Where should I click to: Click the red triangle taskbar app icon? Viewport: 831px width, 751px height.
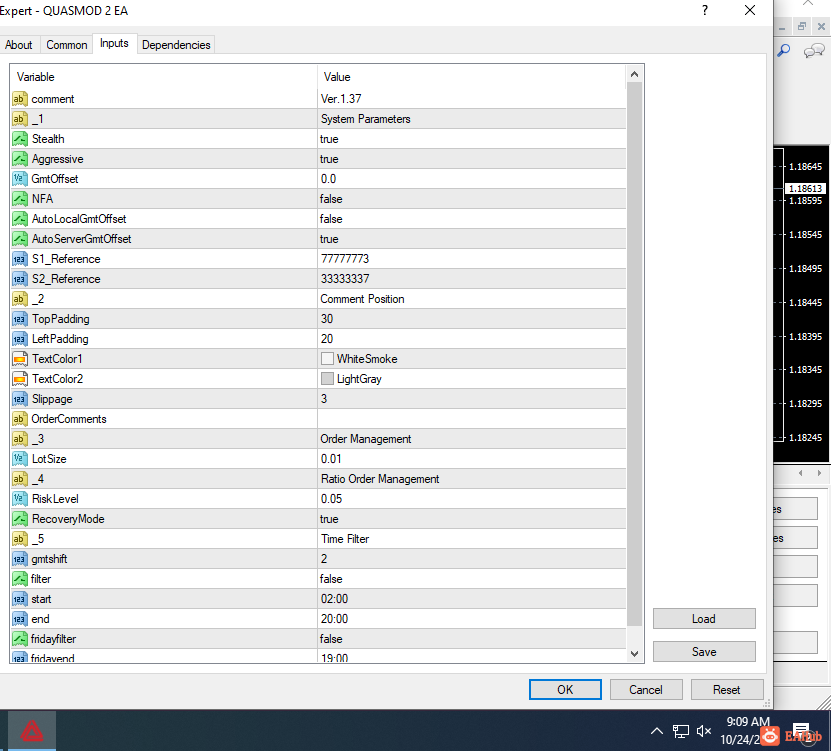32,731
